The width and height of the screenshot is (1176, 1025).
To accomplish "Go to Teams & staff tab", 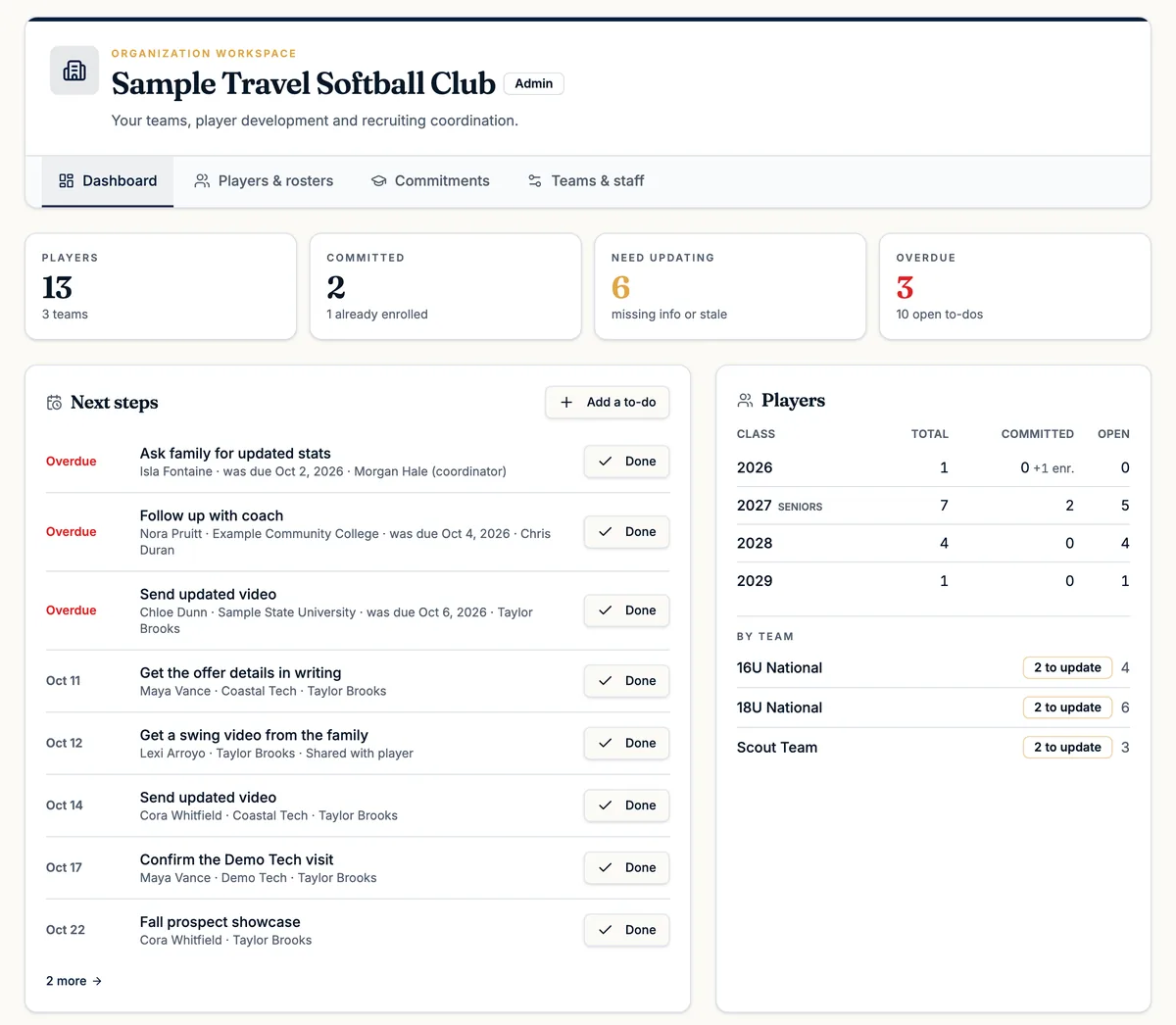I will coord(586,181).
